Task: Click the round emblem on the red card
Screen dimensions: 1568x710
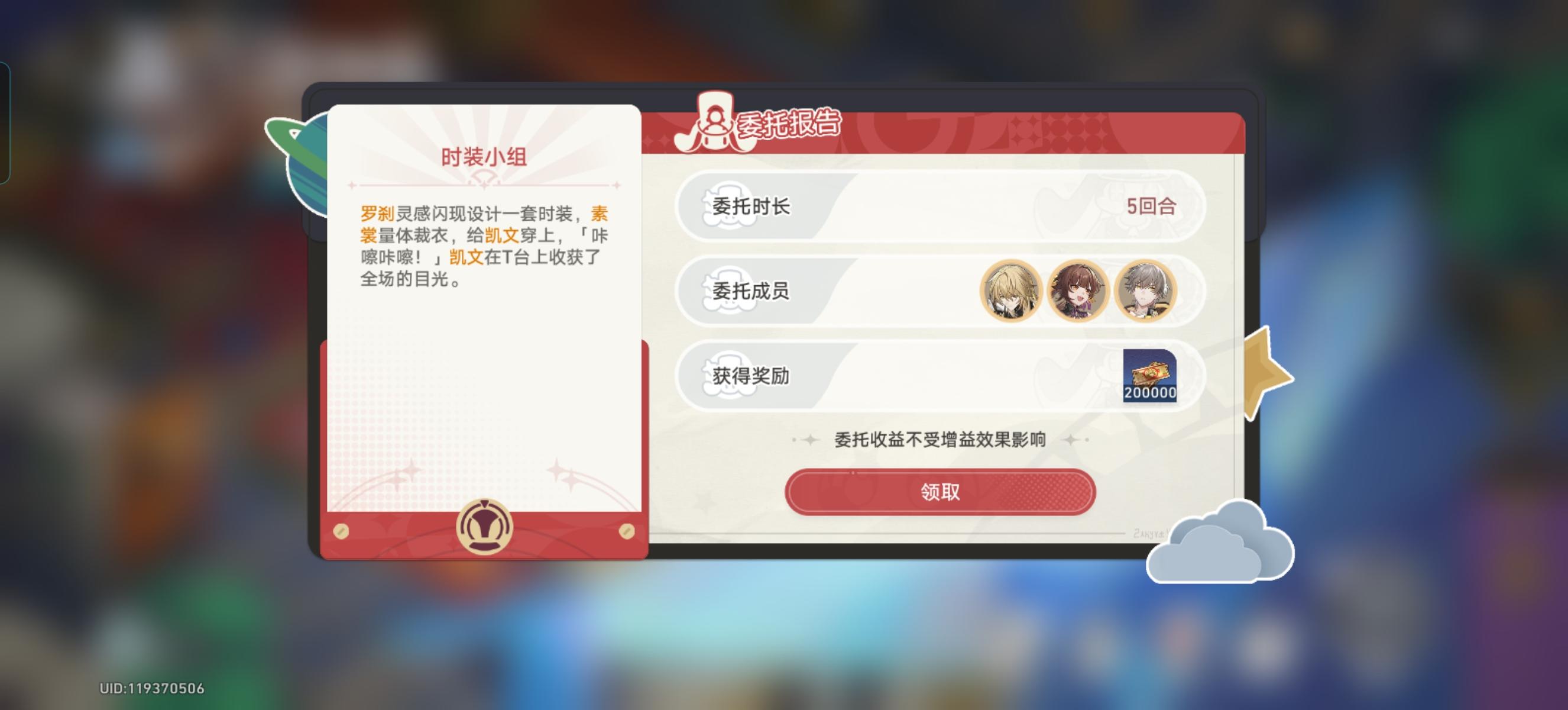Action: (484, 527)
